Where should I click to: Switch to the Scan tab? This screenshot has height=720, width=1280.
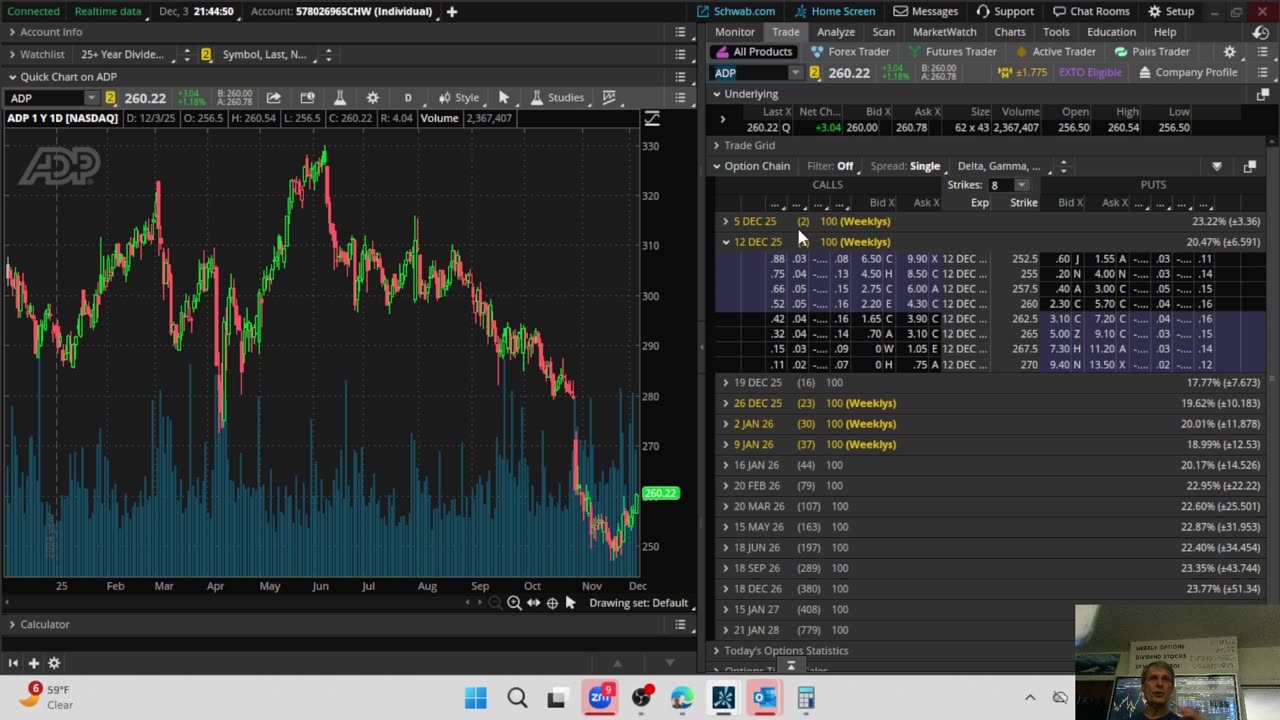[884, 32]
